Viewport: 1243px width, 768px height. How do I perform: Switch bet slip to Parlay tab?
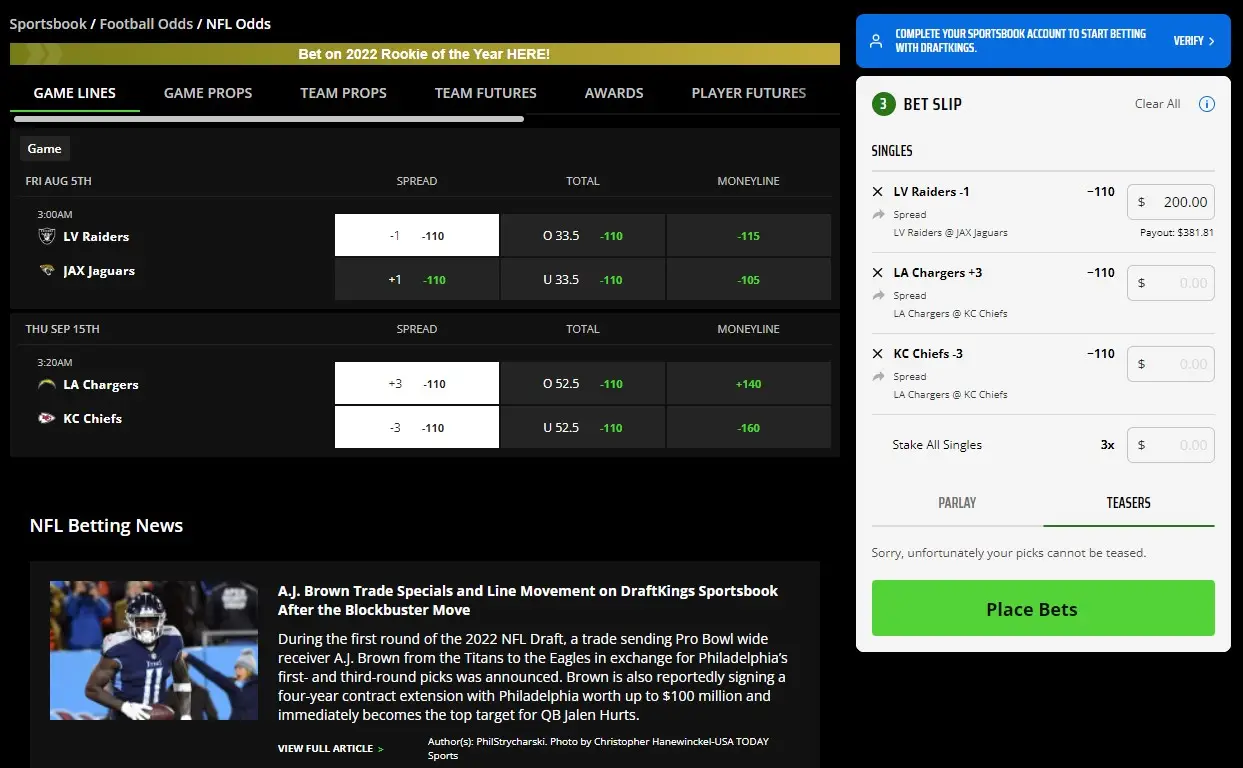[957, 503]
